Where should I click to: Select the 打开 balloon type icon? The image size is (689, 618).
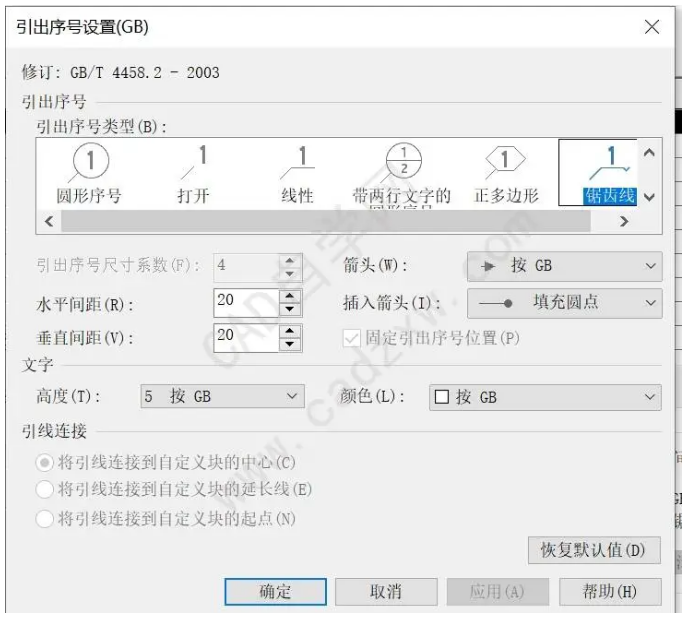[x=194, y=163]
